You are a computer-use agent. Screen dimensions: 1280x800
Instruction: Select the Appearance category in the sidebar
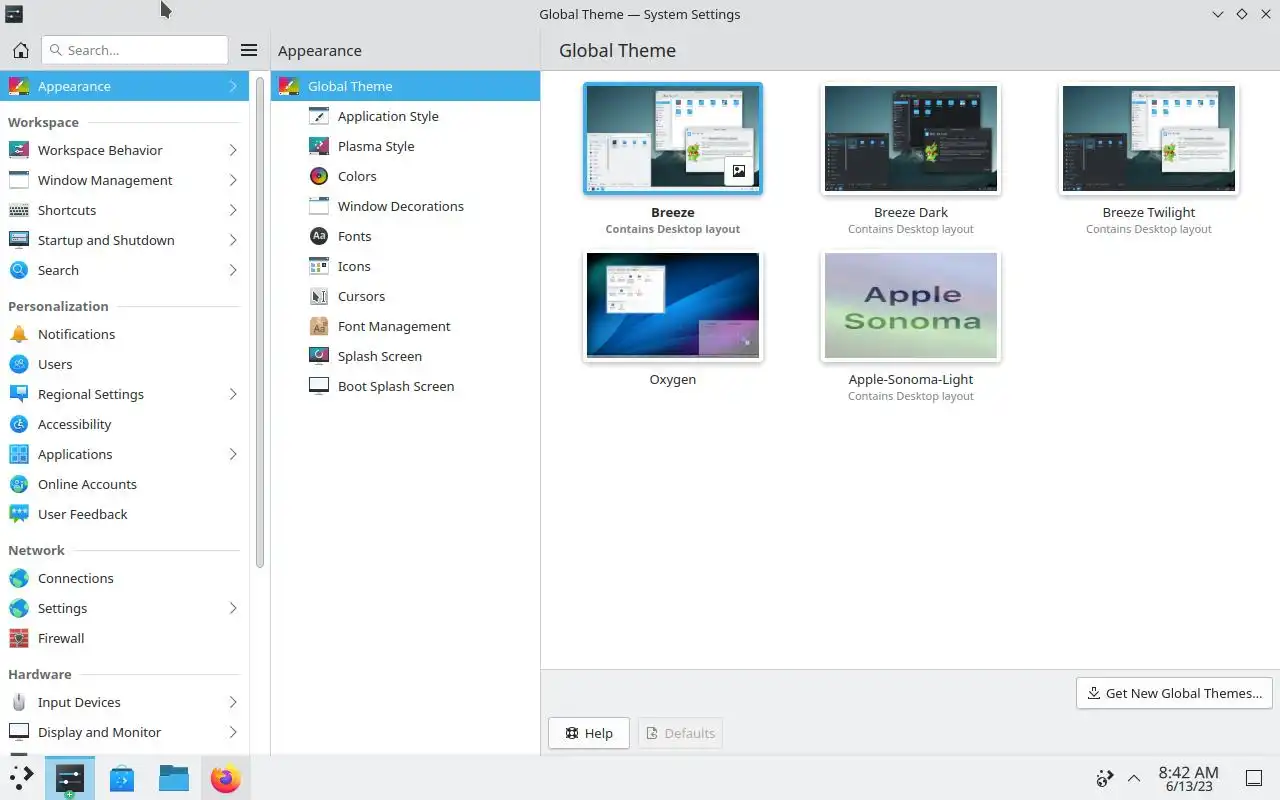pos(124,86)
